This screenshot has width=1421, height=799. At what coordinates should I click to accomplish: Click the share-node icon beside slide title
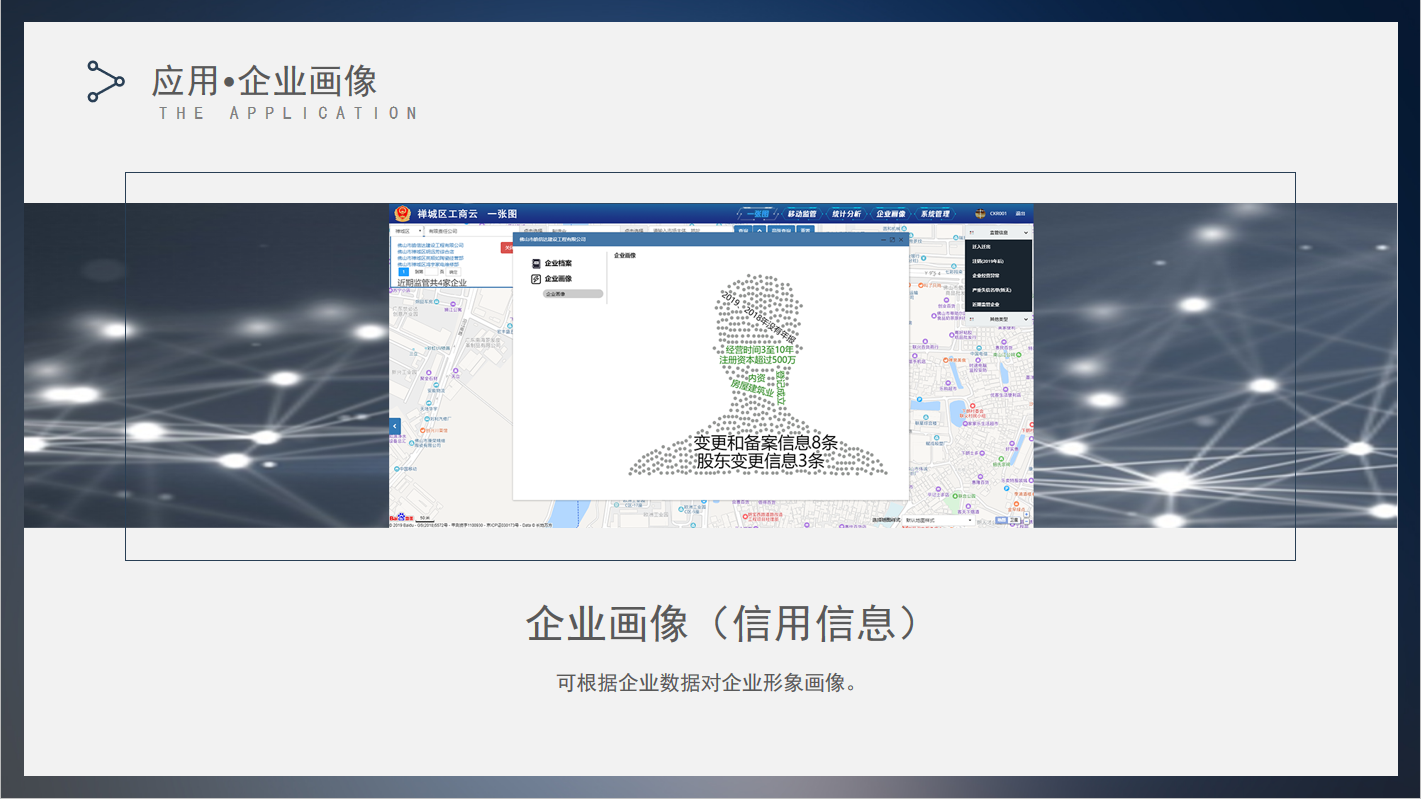point(106,81)
